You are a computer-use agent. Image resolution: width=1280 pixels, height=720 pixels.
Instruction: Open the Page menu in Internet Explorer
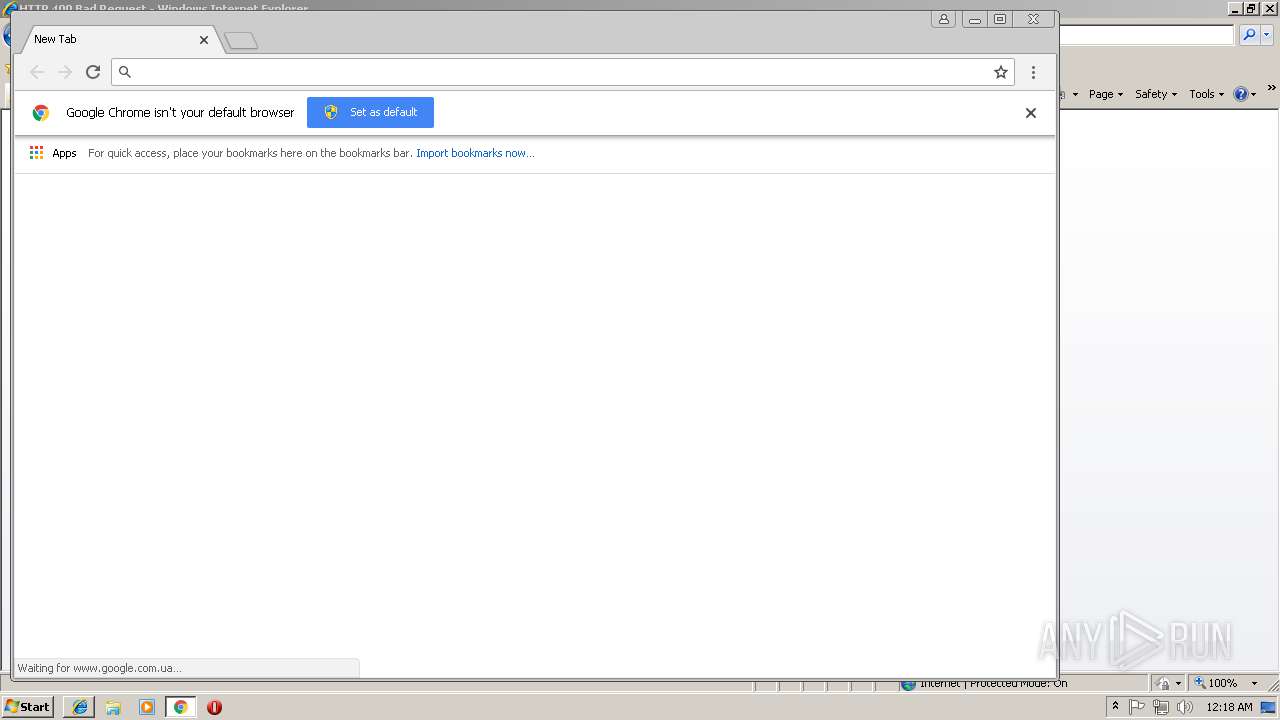pos(1106,94)
